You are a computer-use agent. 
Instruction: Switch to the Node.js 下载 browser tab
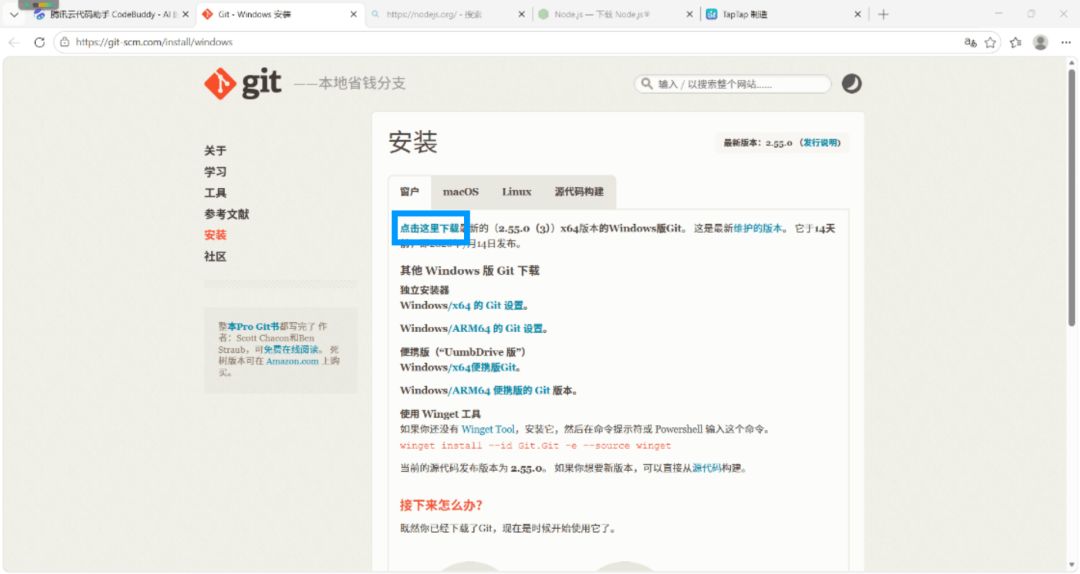(x=615, y=14)
